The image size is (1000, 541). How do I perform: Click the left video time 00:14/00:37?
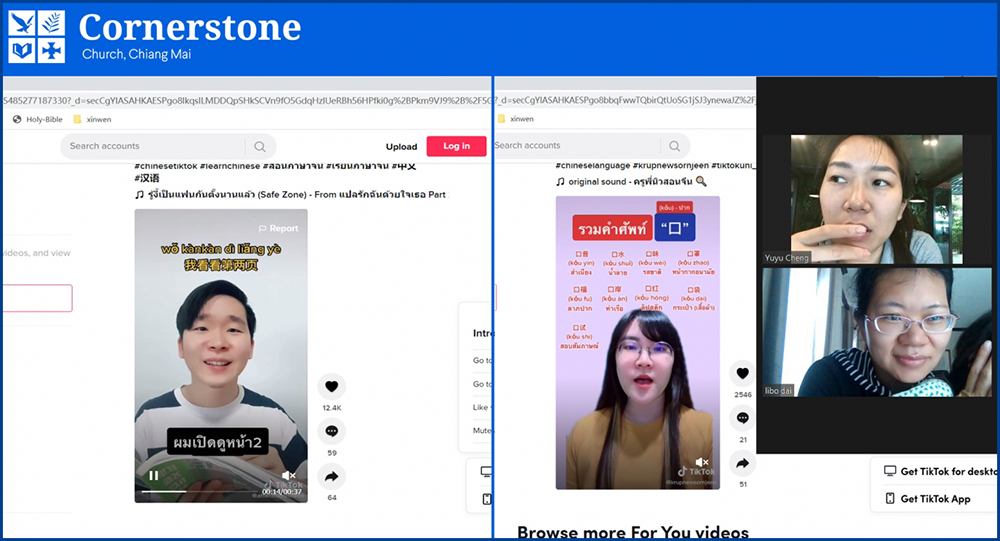coord(281,492)
